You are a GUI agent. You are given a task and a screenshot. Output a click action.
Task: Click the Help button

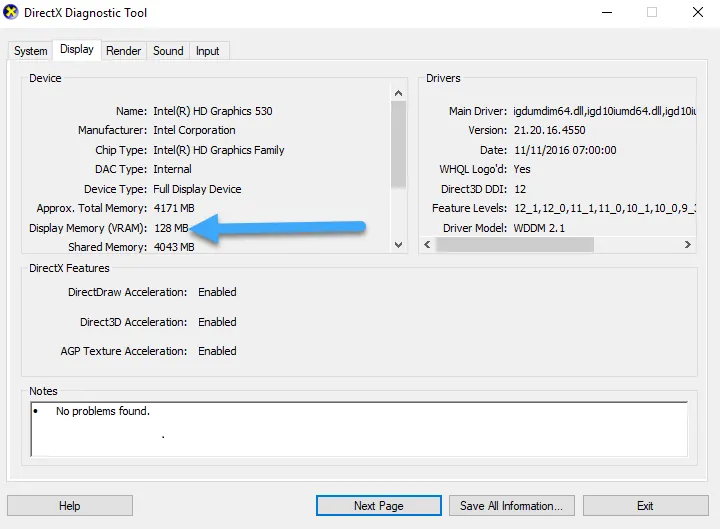(70, 506)
